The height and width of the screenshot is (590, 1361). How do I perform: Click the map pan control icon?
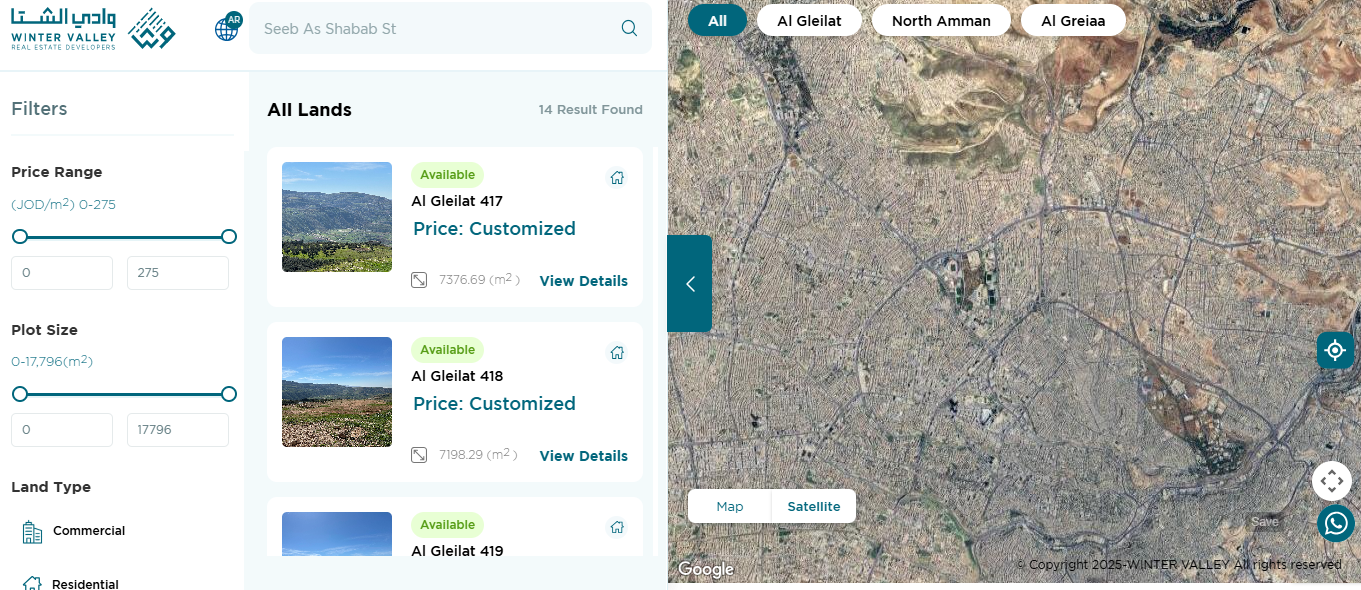point(1331,481)
